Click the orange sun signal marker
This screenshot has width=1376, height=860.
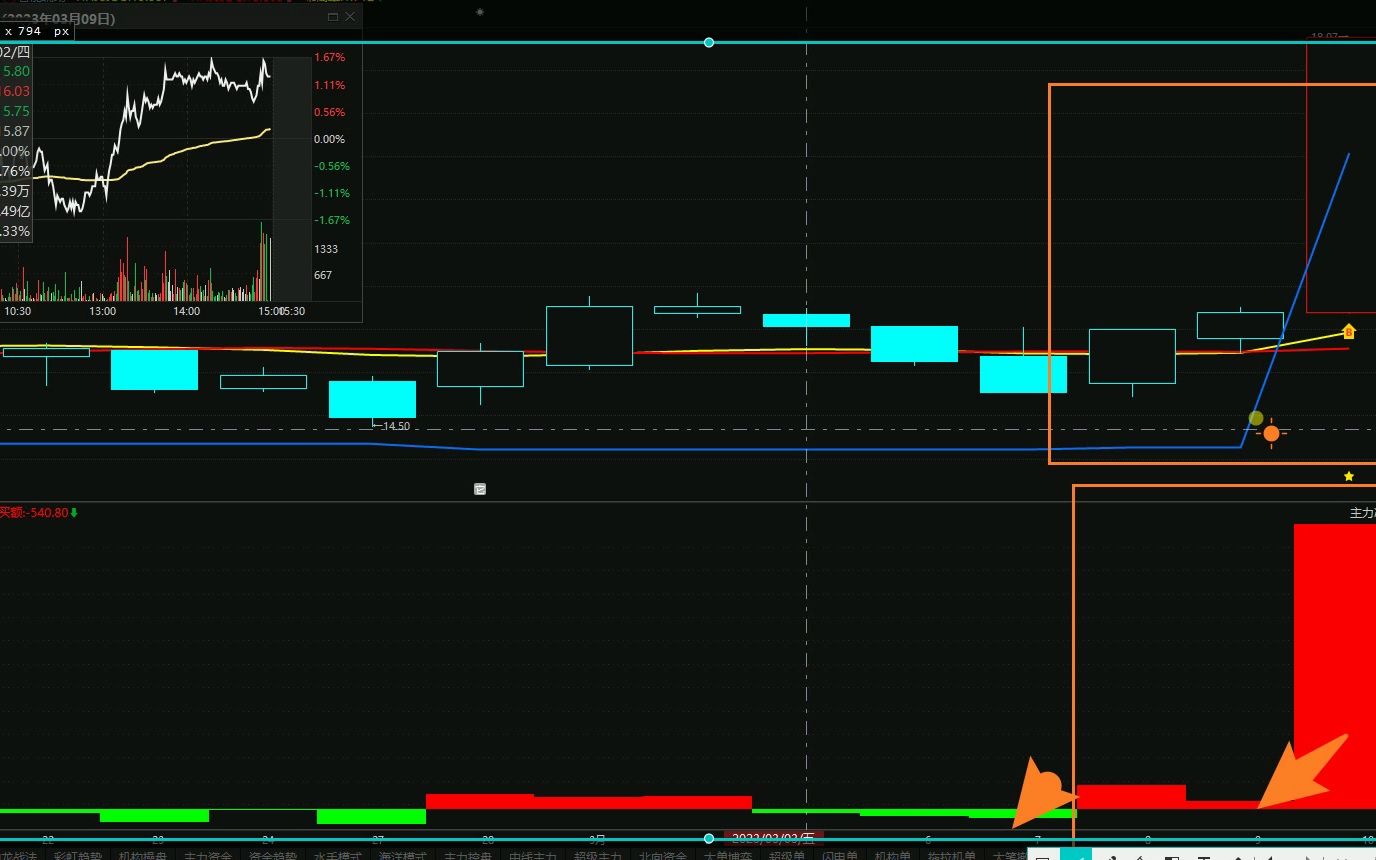point(1271,433)
